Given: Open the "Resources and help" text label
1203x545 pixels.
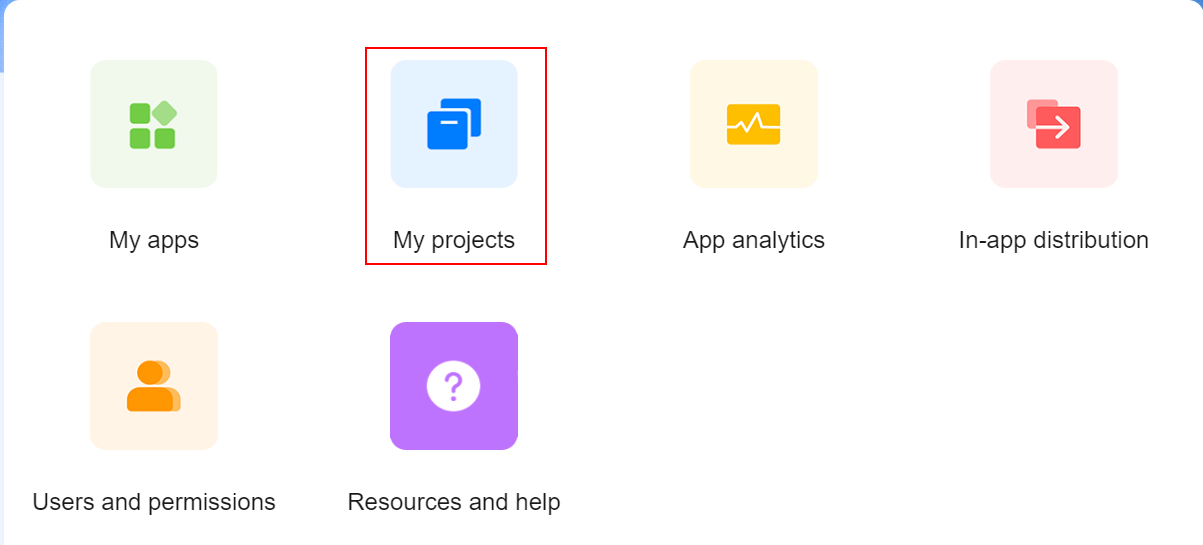Looking at the screenshot, I should coord(454,502).
